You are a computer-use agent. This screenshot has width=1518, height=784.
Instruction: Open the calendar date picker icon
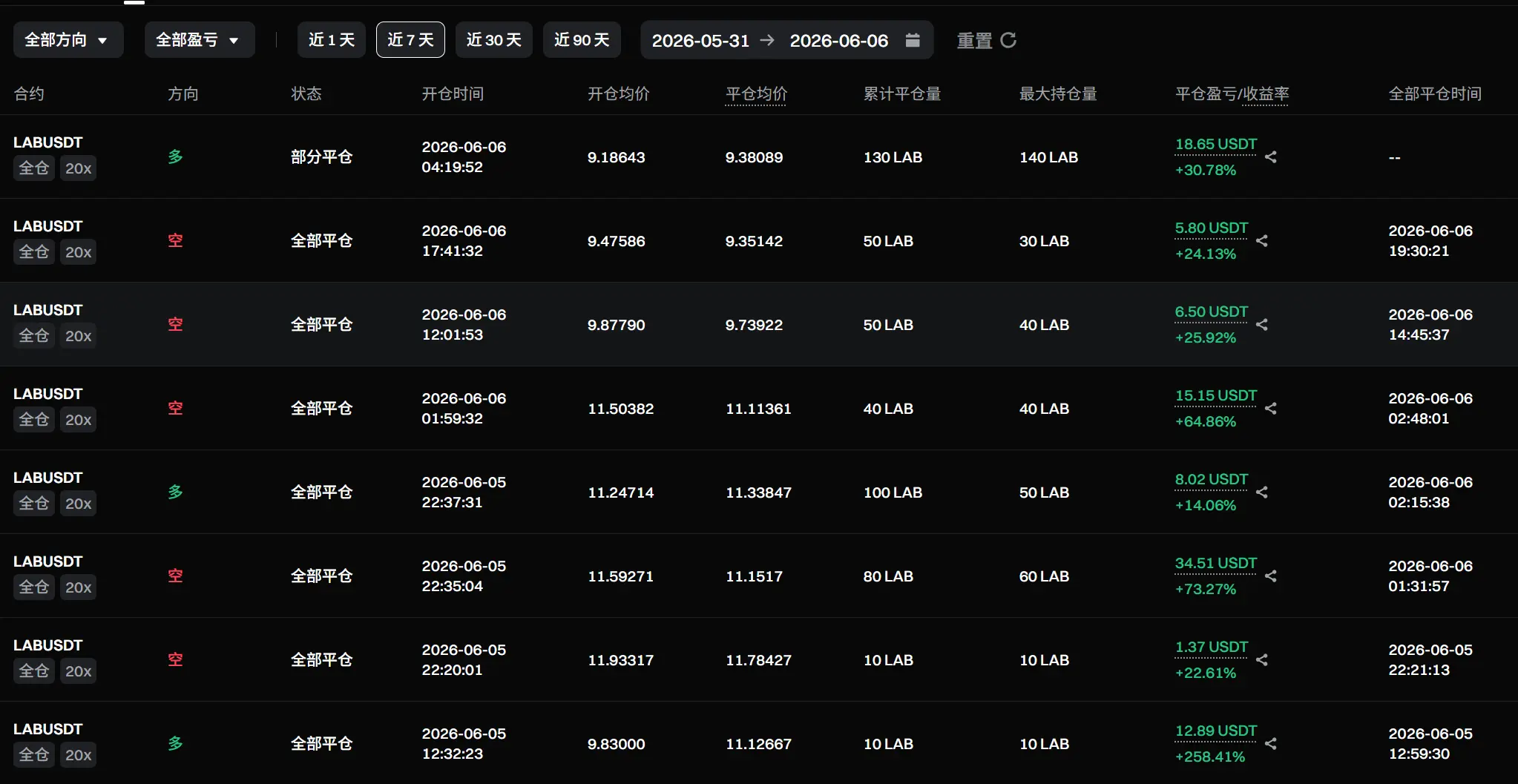click(x=913, y=40)
